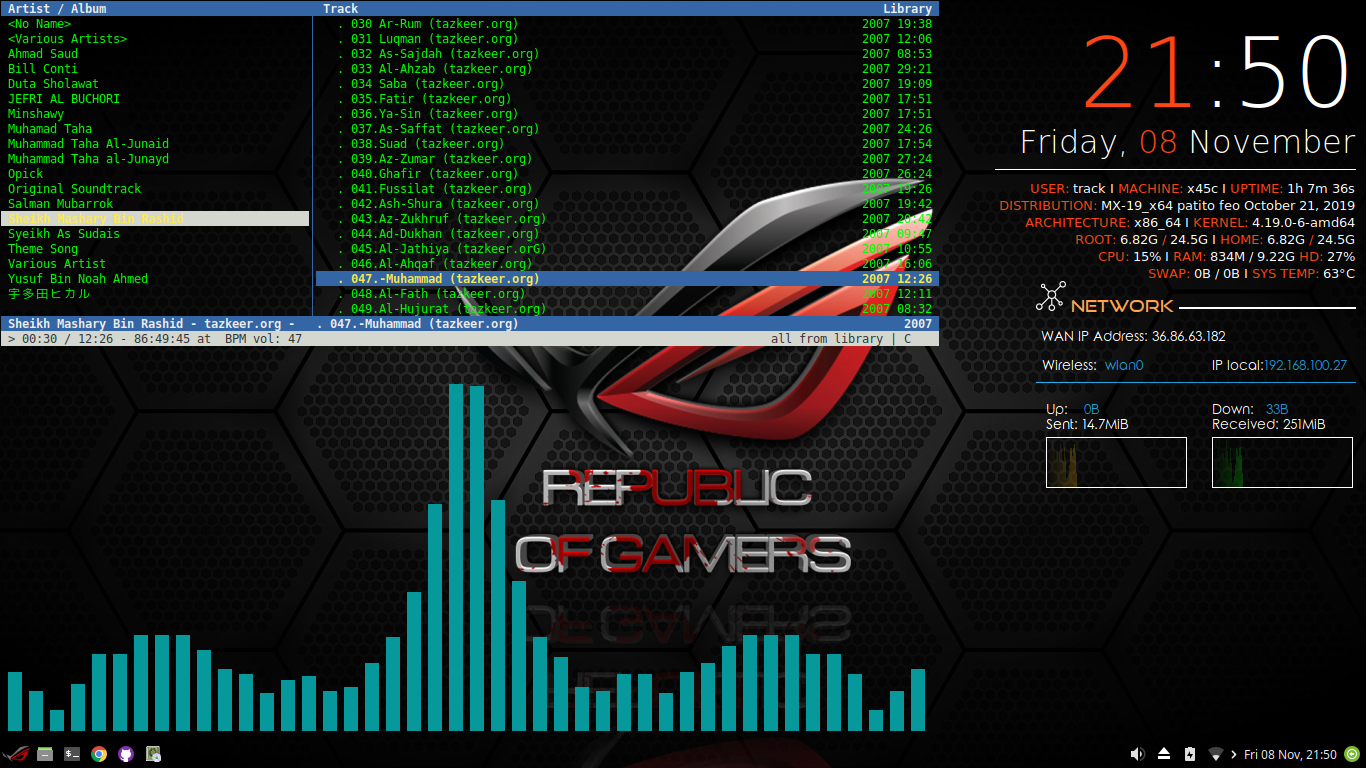1366x768 pixels.
Task: Select track 045.Al-Jathiya
Action: click(627, 248)
